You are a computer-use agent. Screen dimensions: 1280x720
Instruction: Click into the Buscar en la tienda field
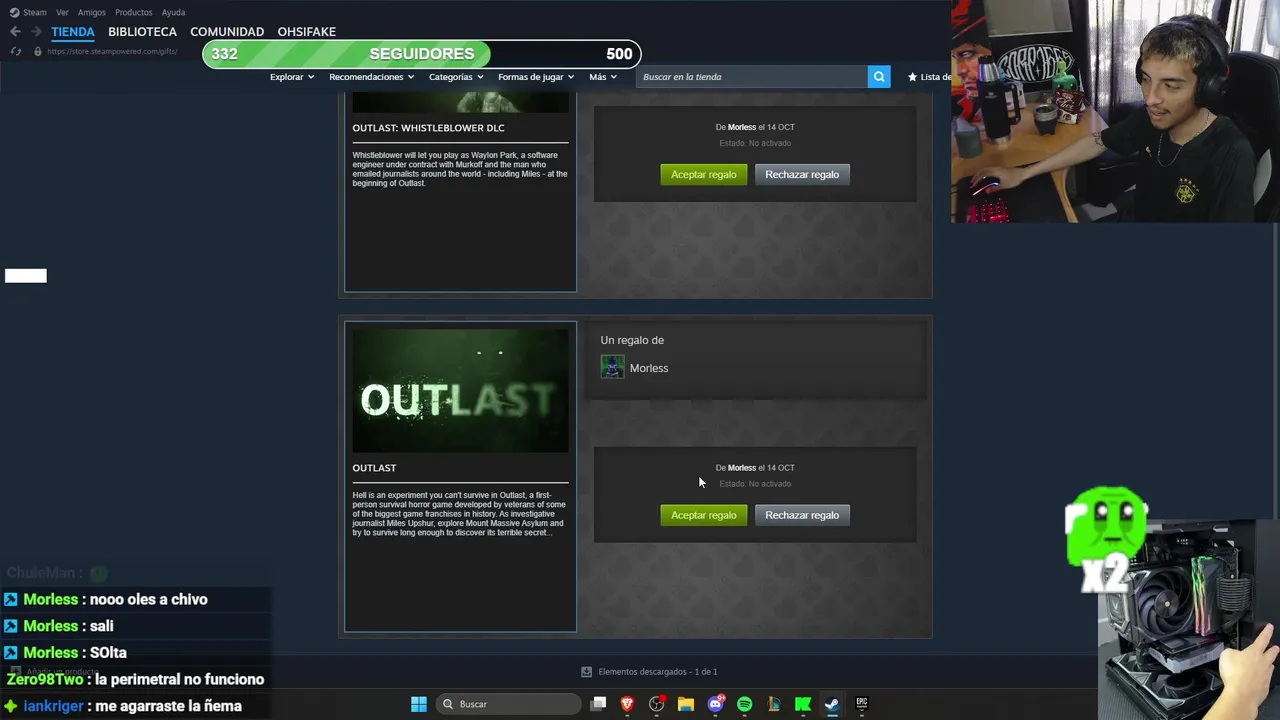click(x=752, y=77)
